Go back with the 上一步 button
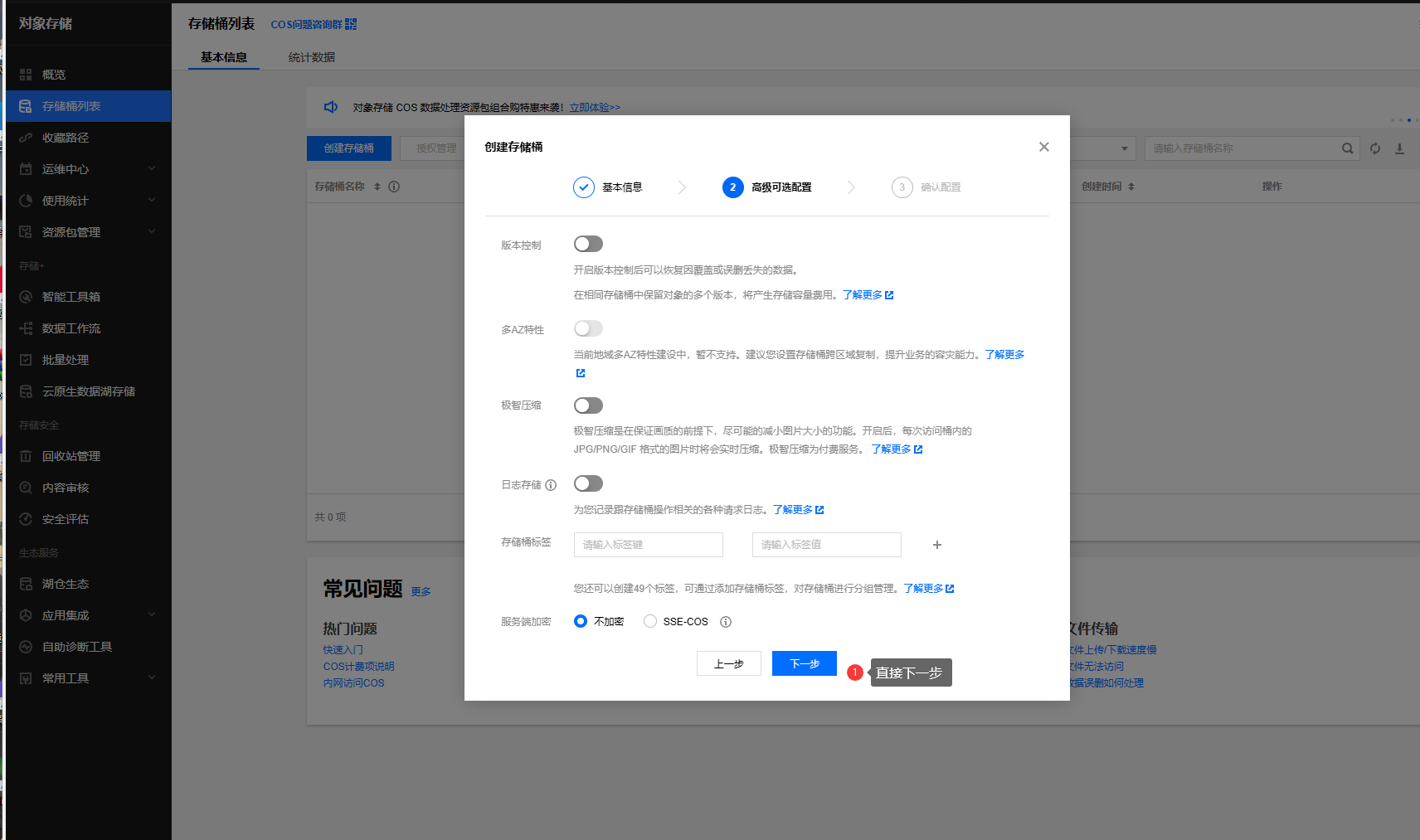The height and width of the screenshot is (840, 1420). [728, 663]
